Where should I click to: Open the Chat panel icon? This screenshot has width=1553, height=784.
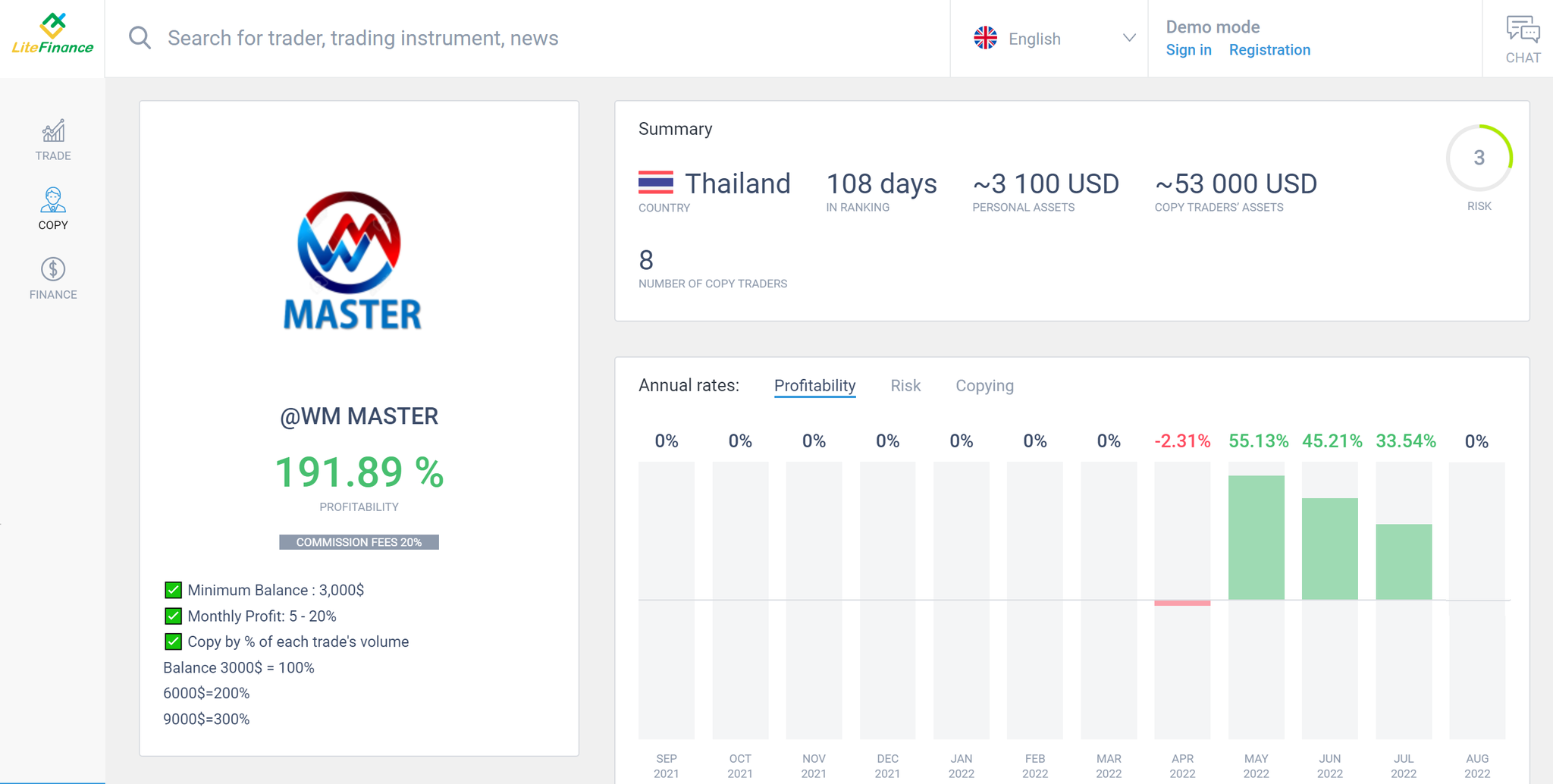tap(1523, 39)
